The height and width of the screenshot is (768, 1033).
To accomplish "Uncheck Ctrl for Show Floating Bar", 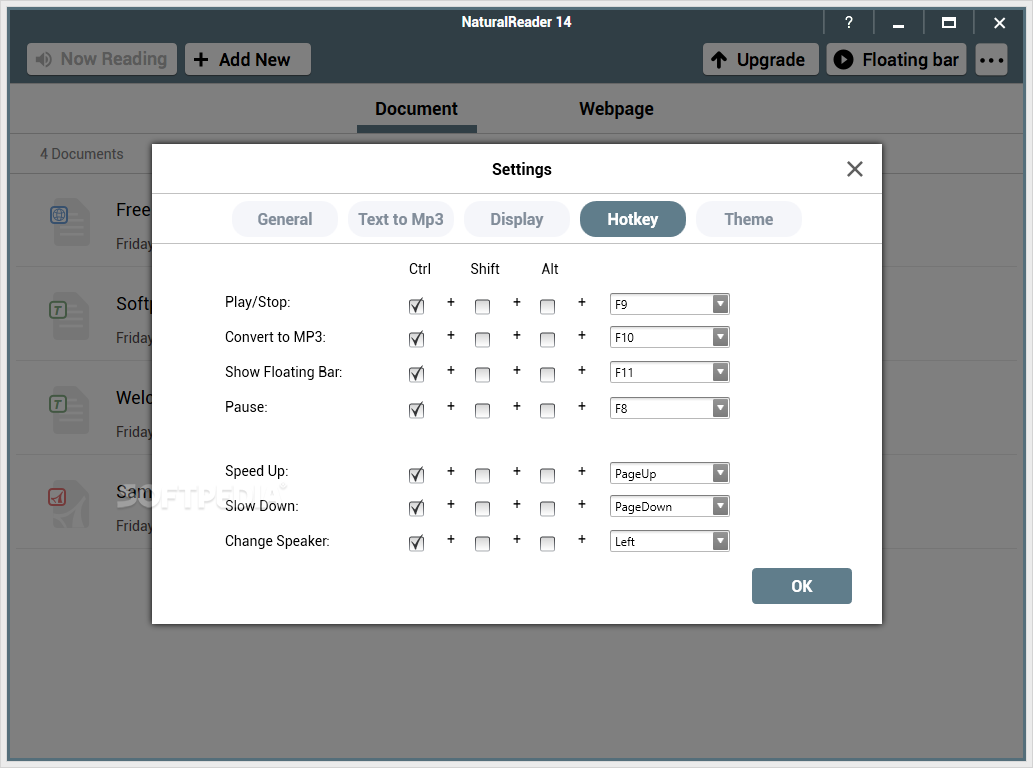I will coord(416,374).
